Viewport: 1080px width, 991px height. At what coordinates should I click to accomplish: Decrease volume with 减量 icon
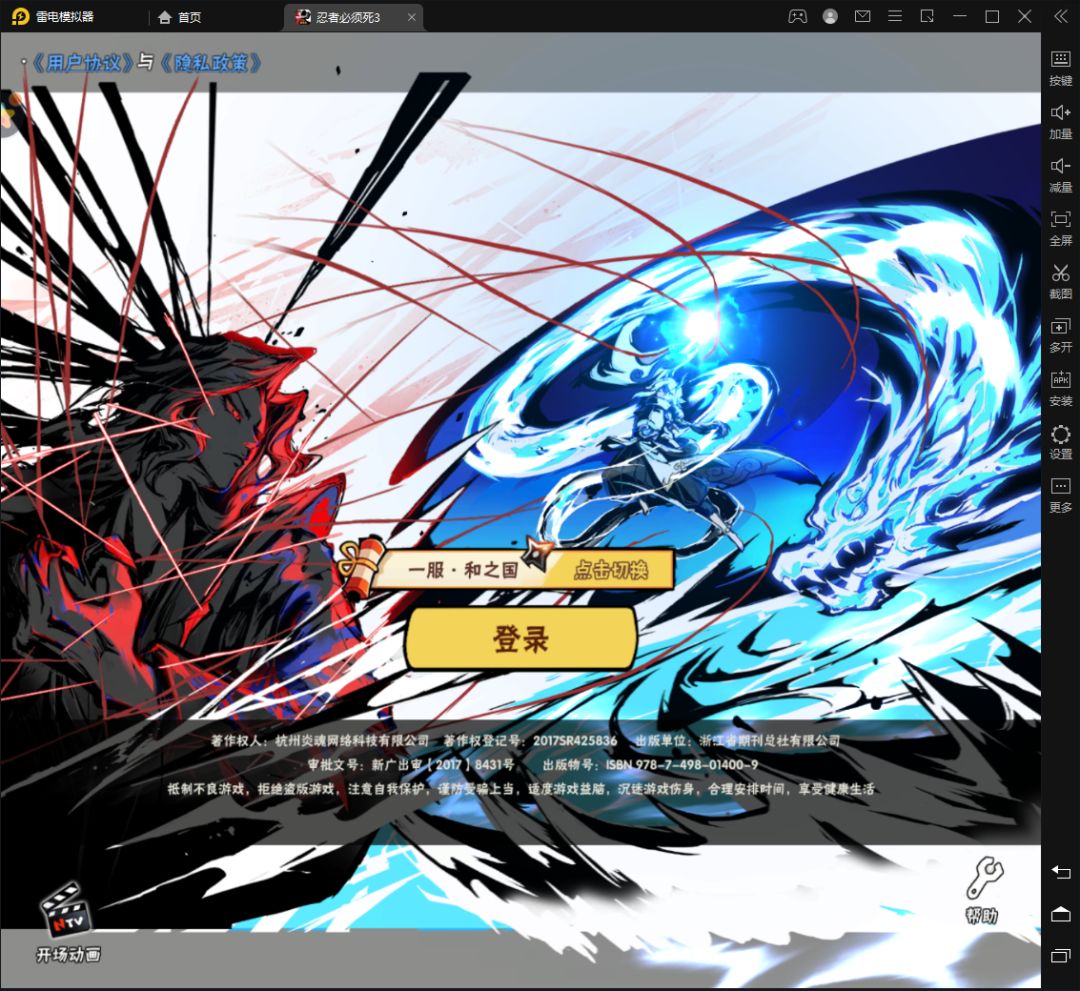click(x=1060, y=174)
